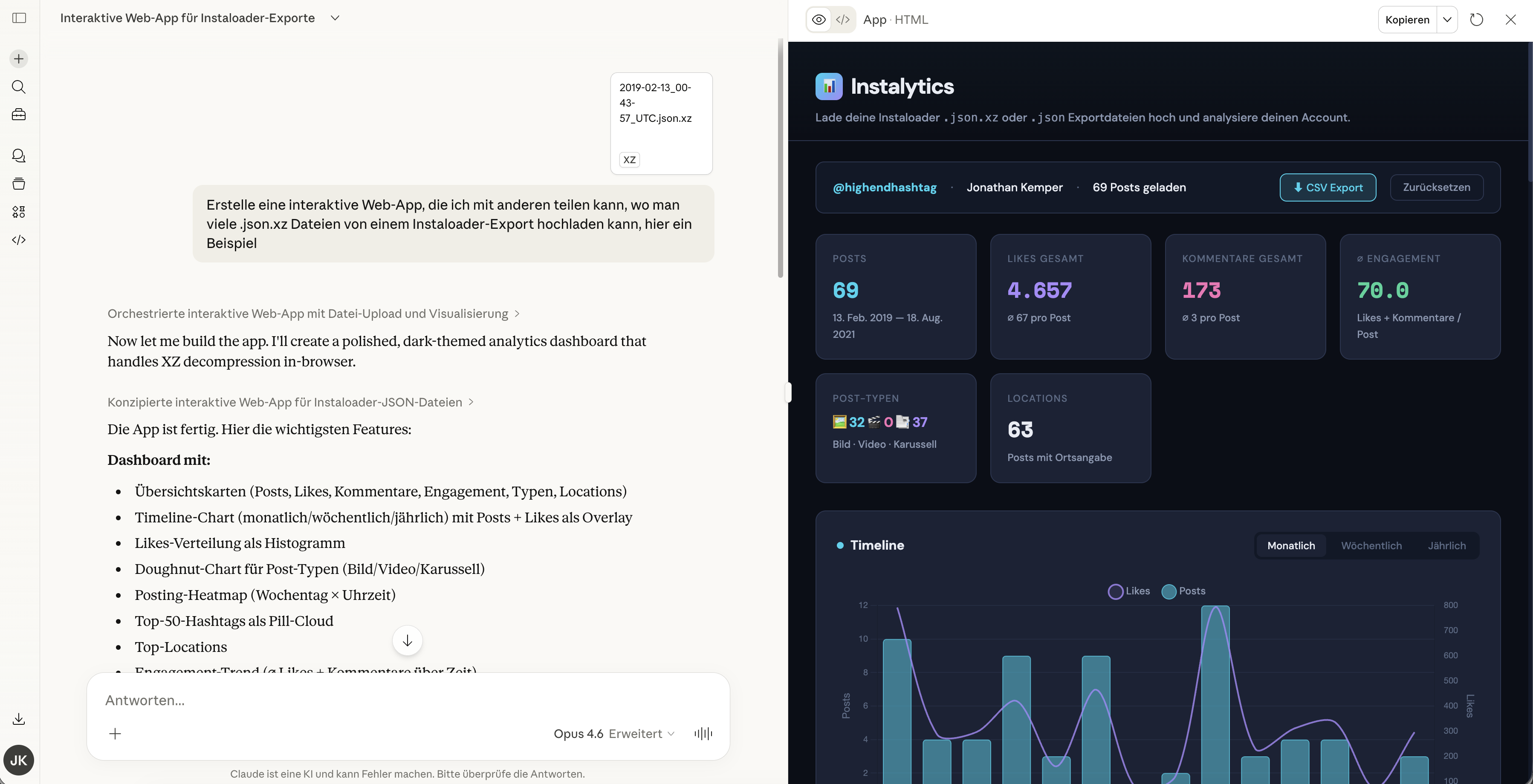This screenshot has width=1533, height=784.
Task: Select the Jährlich timeline tab
Action: coord(1447,545)
